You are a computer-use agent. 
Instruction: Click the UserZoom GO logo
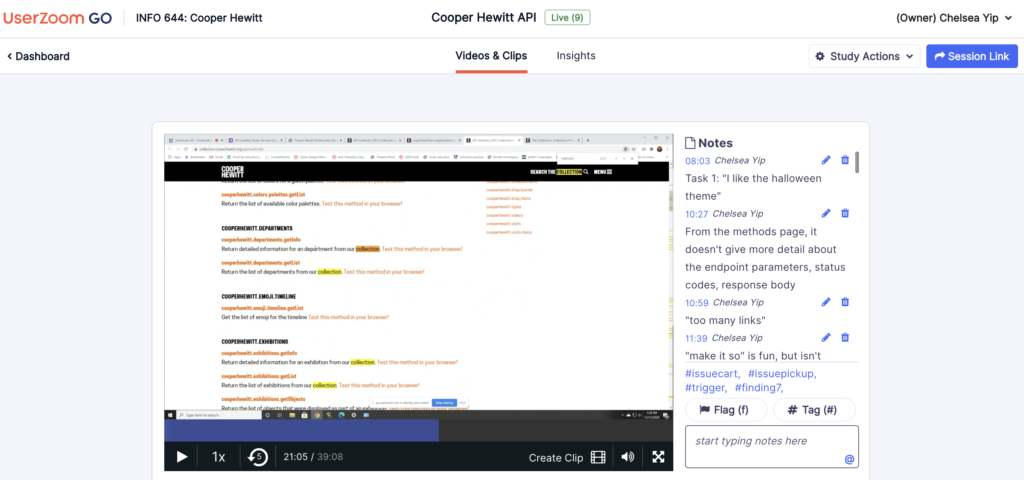(57, 18)
